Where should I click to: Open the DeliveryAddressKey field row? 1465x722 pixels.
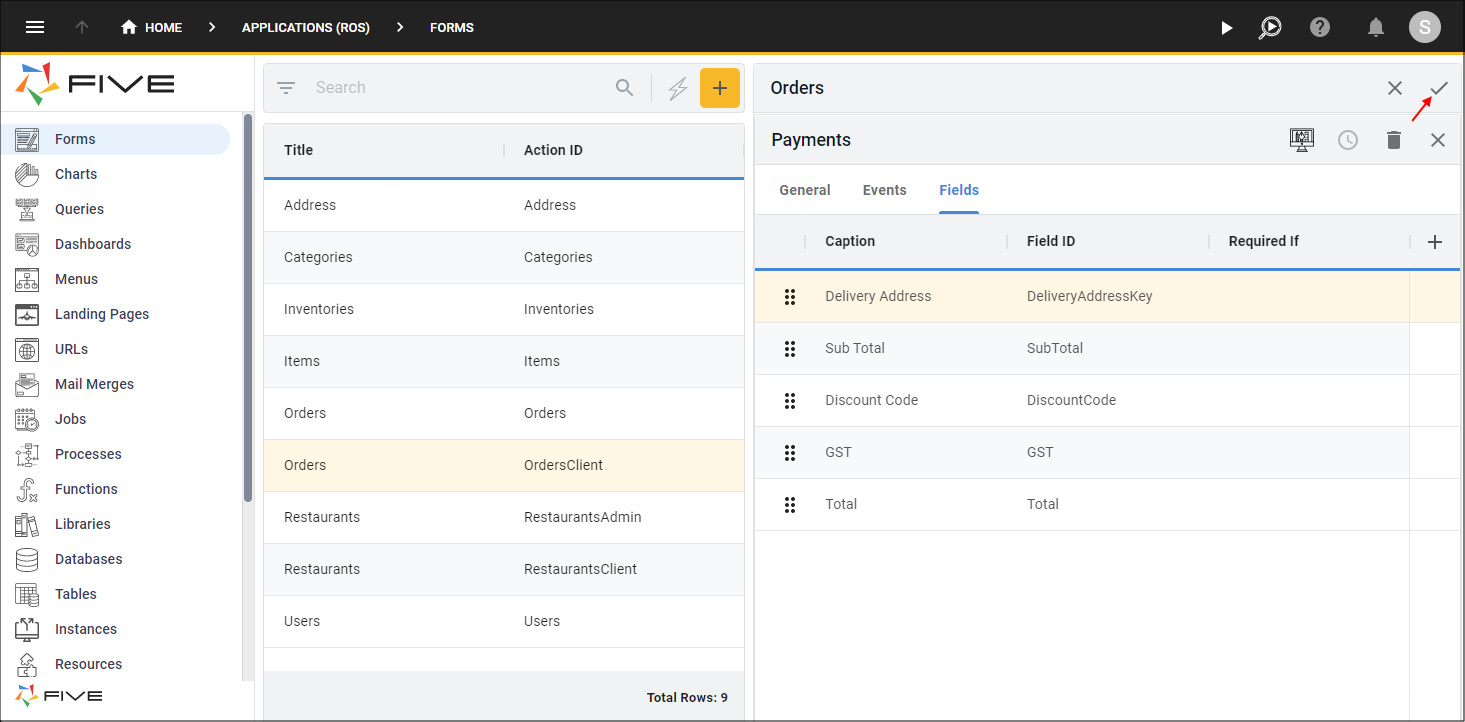(1107, 296)
